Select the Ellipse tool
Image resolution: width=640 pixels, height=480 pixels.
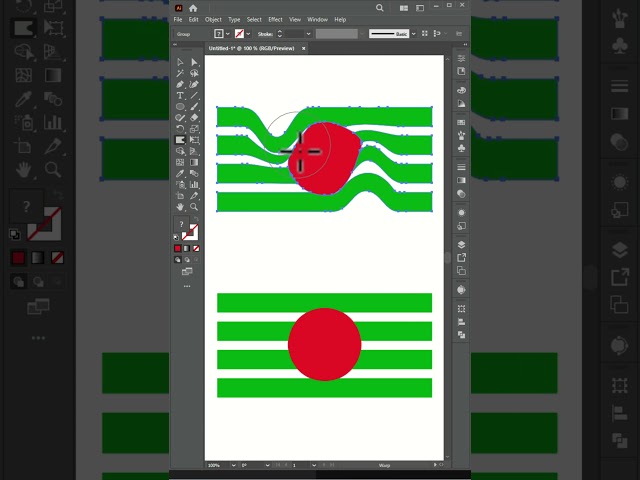(180, 107)
